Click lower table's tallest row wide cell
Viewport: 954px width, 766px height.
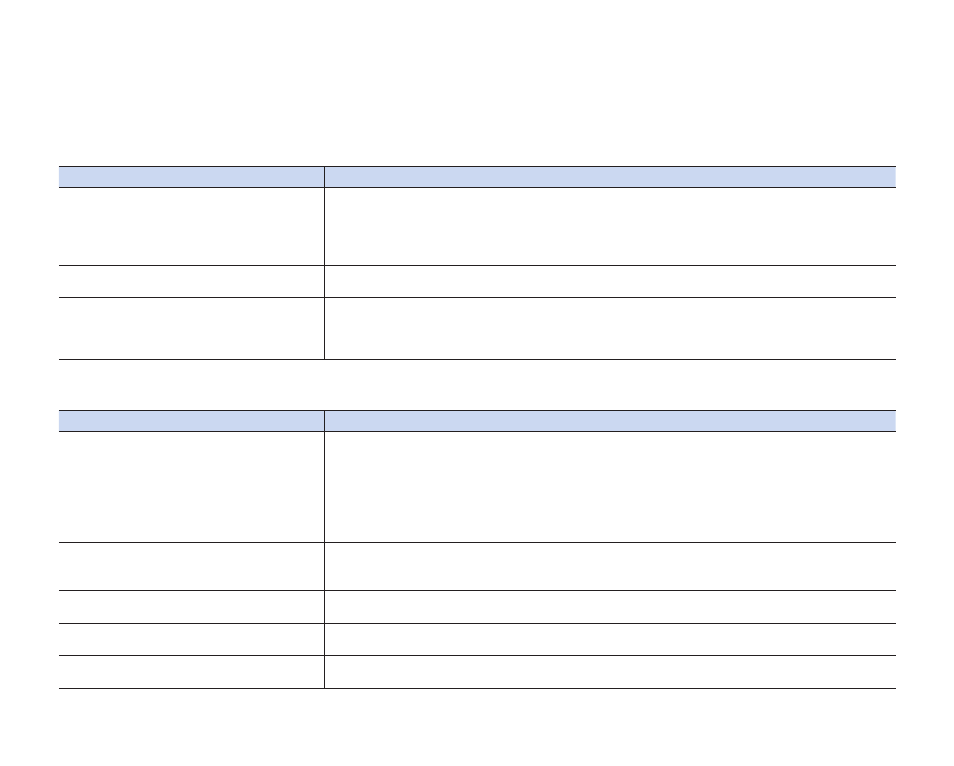coord(610,487)
